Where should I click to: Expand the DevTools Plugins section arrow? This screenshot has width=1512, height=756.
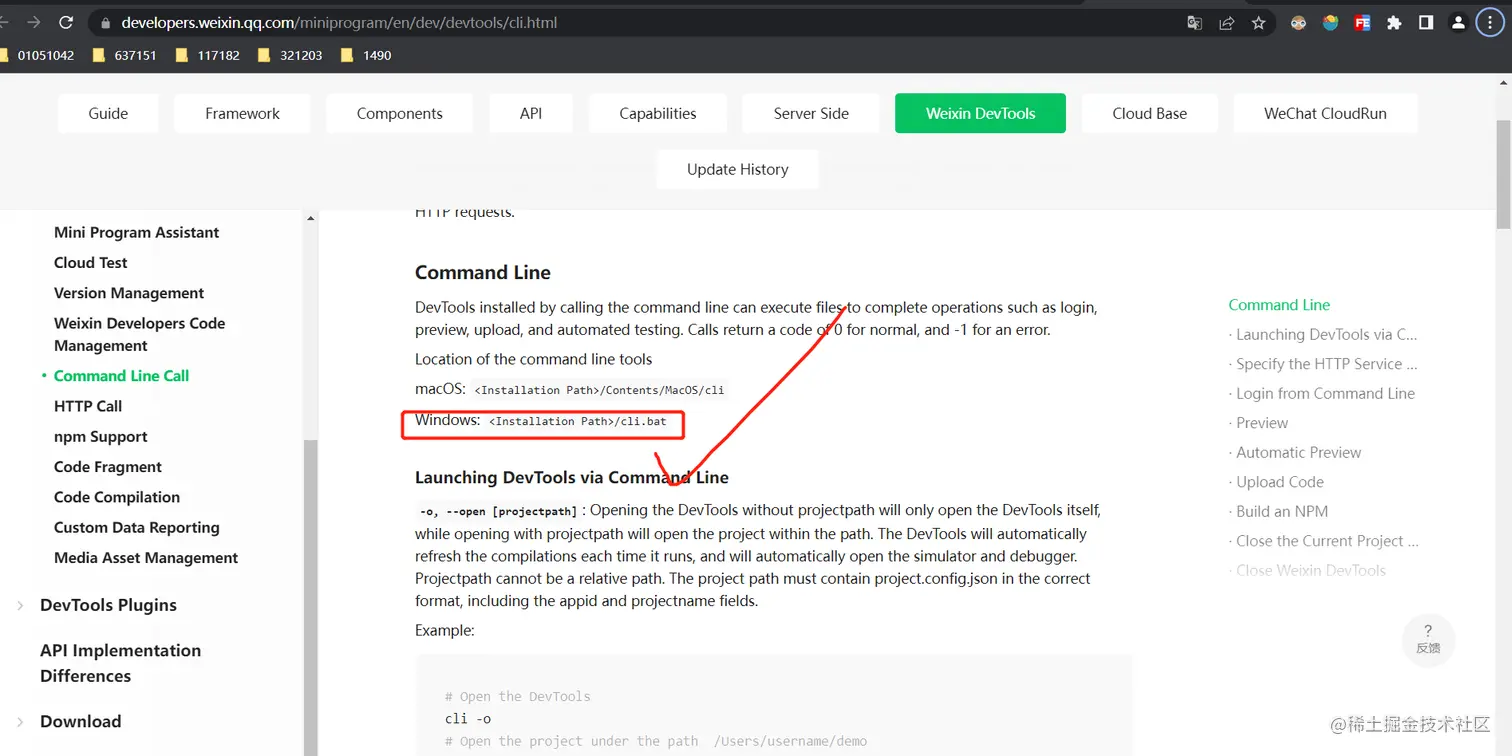click(x=20, y=605)
